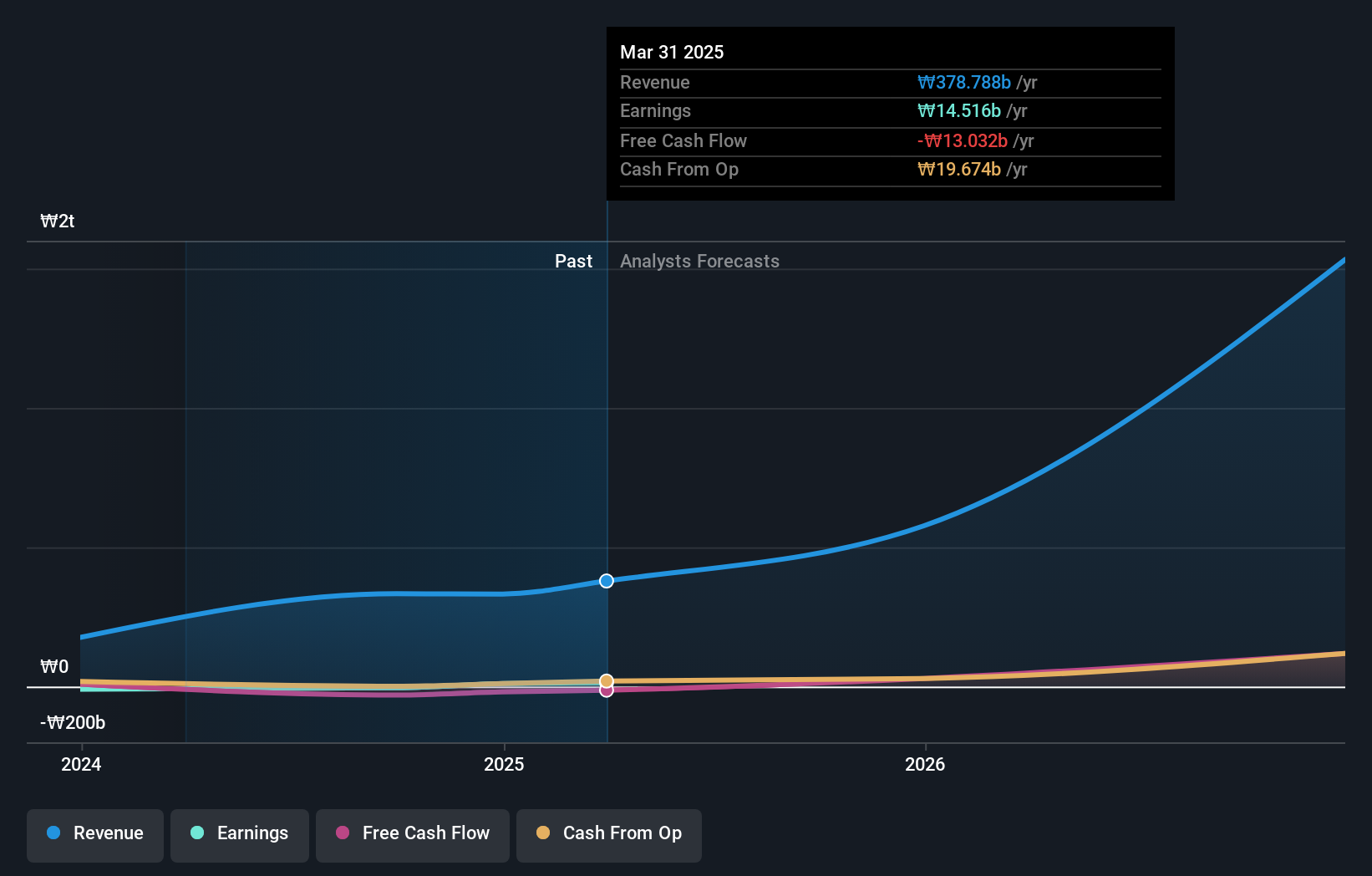Click the pink Free Cash Flow dot icon
This screenshot has width=1372, height=876.
pos(342,833)
